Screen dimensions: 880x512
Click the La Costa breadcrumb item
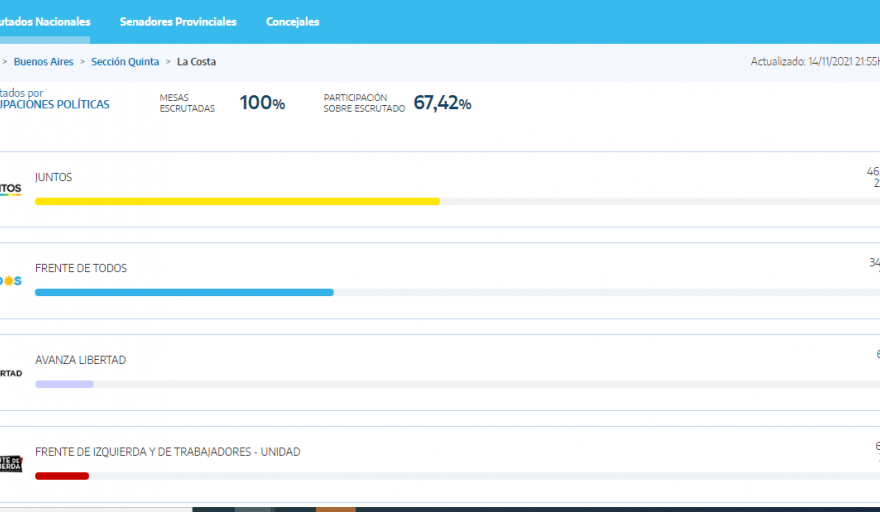pyautogui.click(x=196, y=62)
